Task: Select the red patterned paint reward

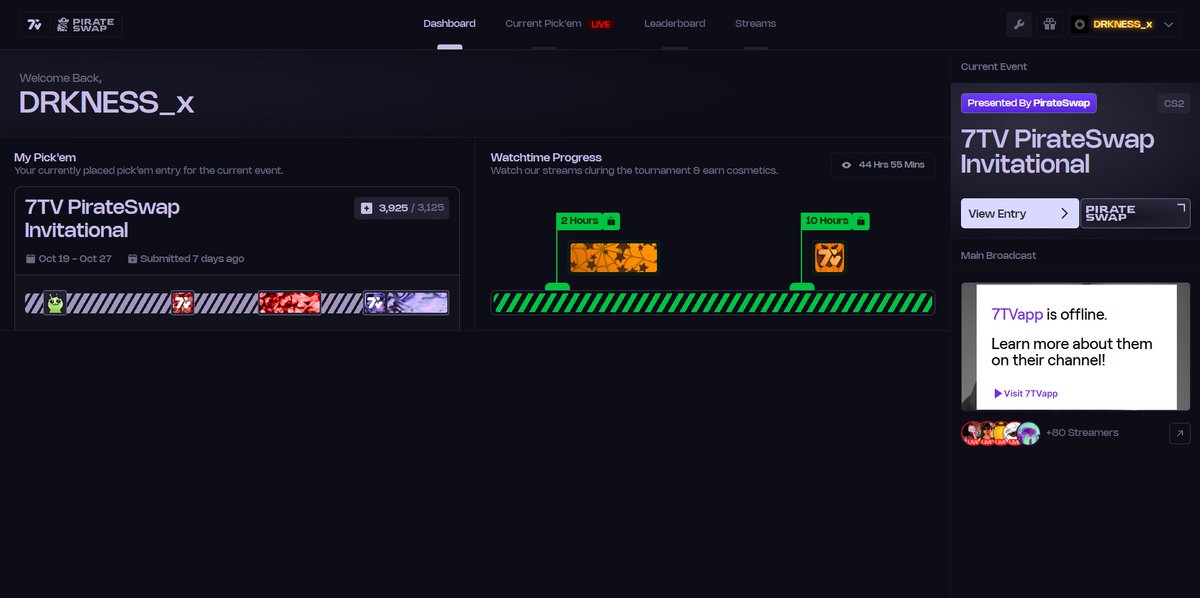Action: pyautogui.click(x=290, y=302)
